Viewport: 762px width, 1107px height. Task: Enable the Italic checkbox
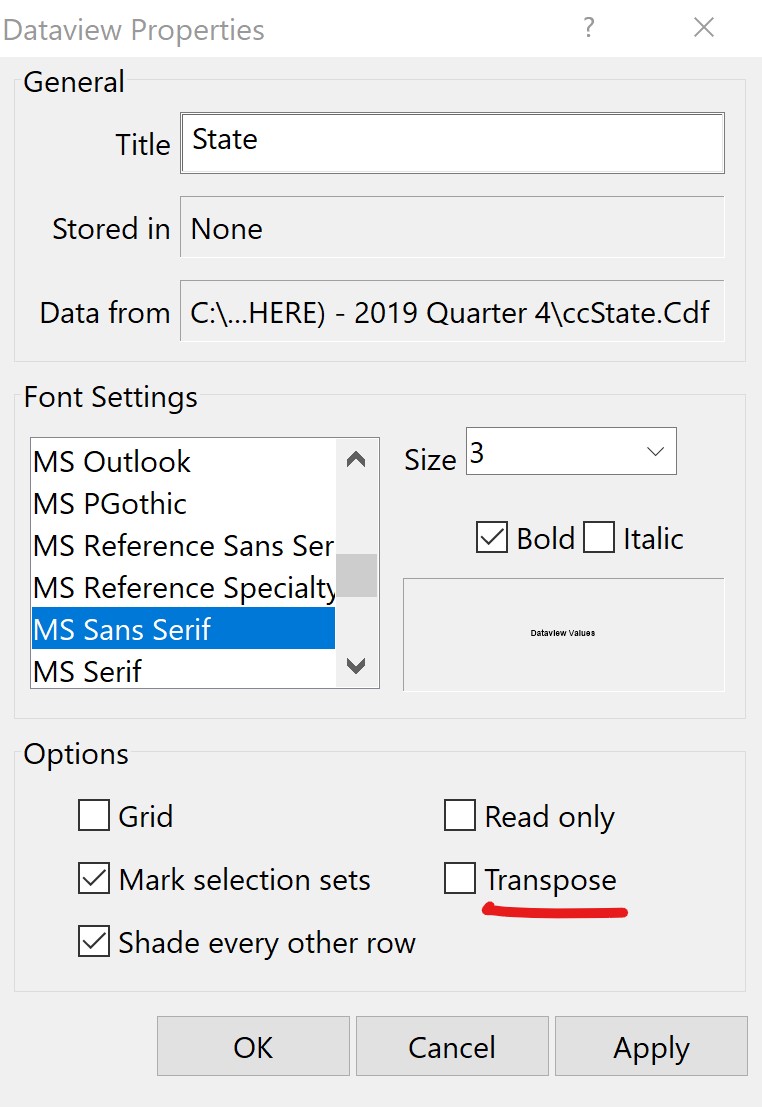pos(599,538)
